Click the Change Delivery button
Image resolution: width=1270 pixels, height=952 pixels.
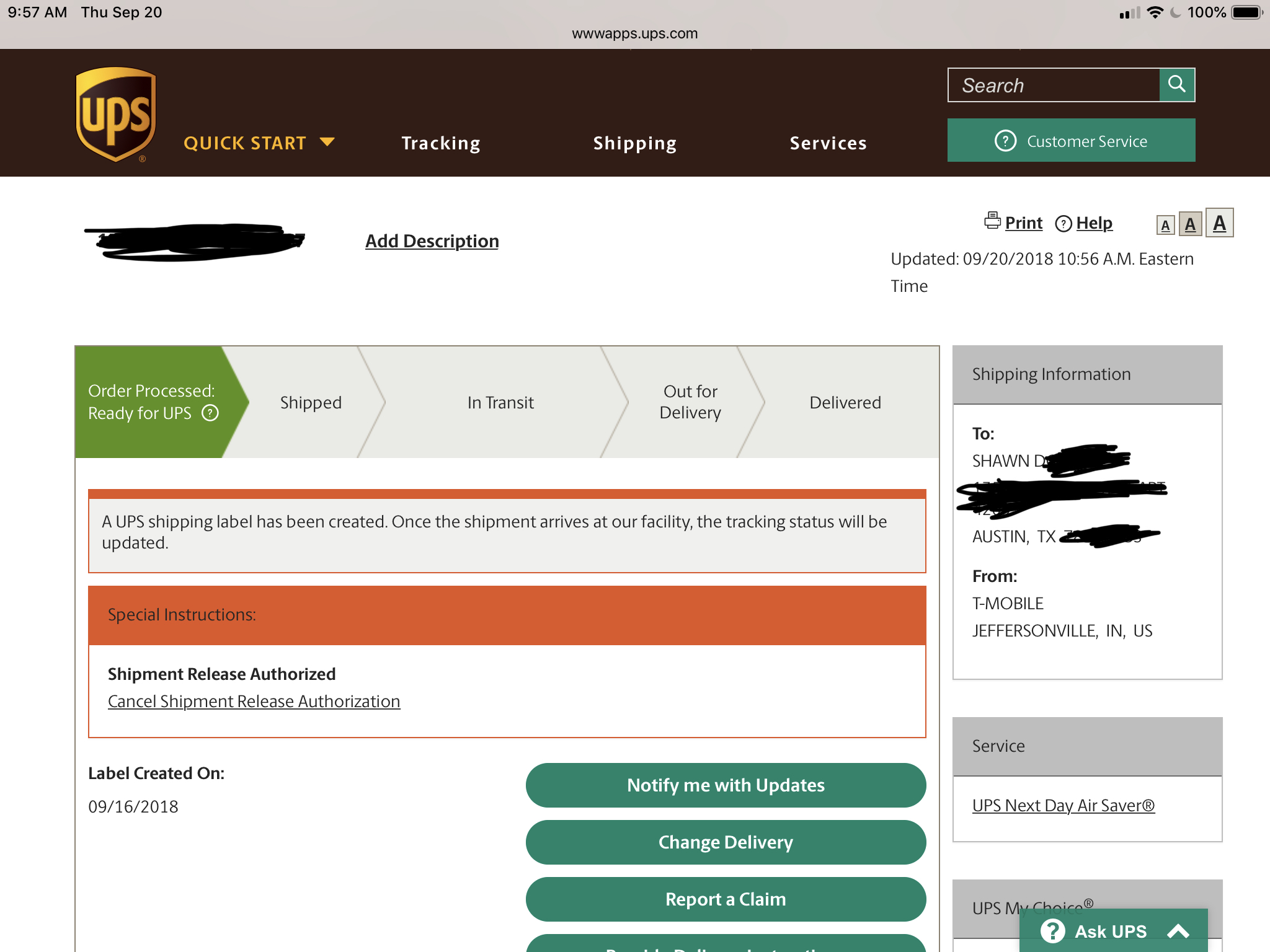(x=726, y=842)
